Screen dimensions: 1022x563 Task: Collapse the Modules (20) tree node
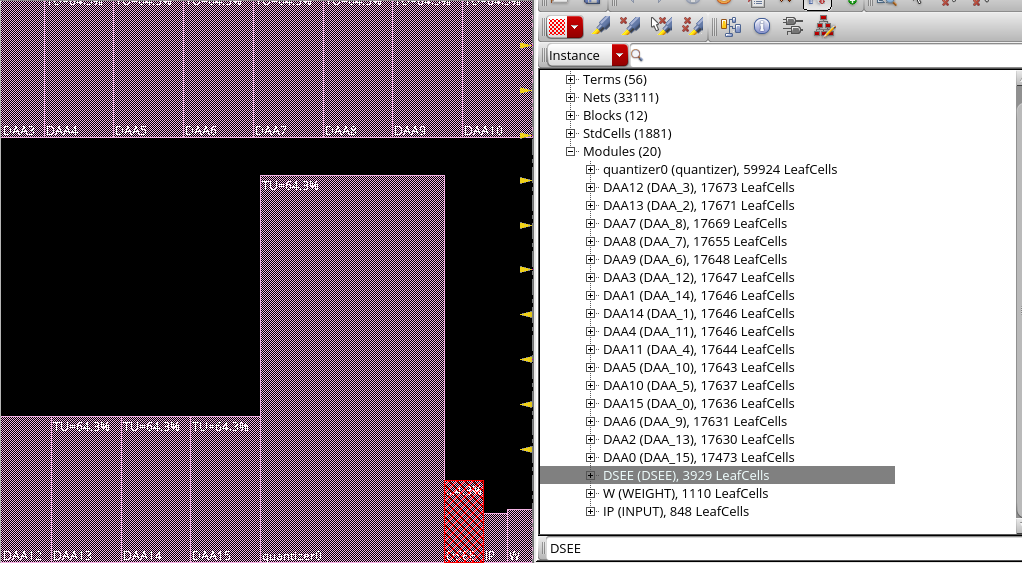(x=571, y=152)
